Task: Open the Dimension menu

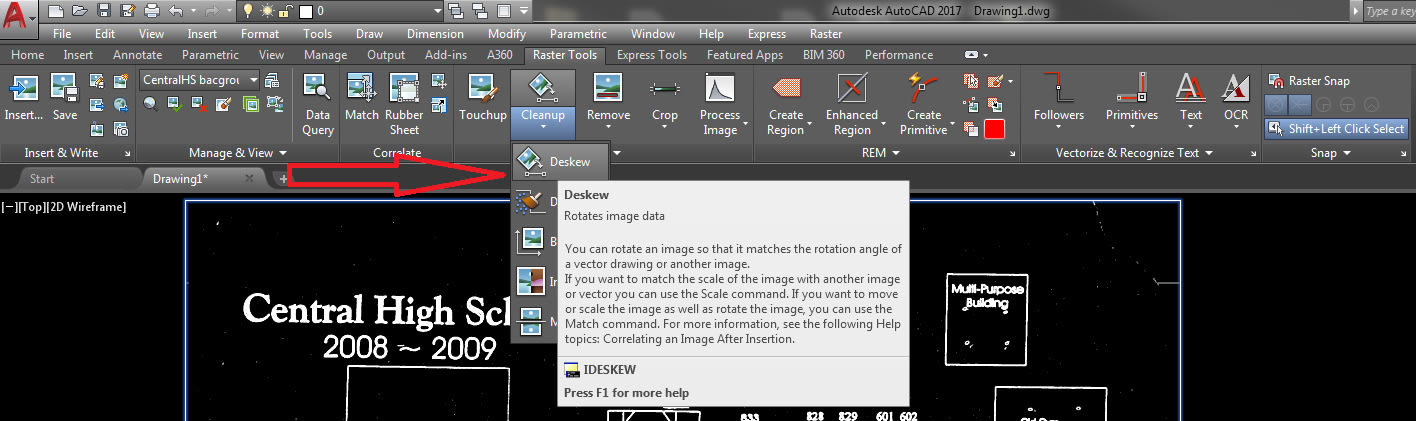Action: pos(435,34)
